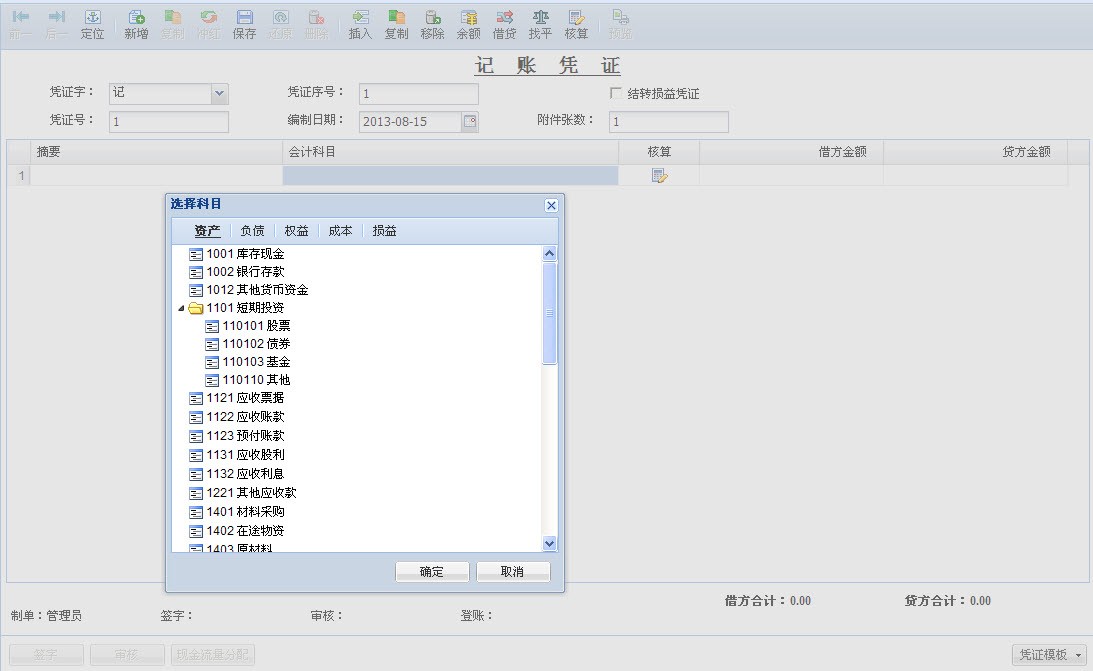Viewport: 1093px width, 671px height.
Task: Toggle the 结转损益凭证 checkbox
Action: 616,93
